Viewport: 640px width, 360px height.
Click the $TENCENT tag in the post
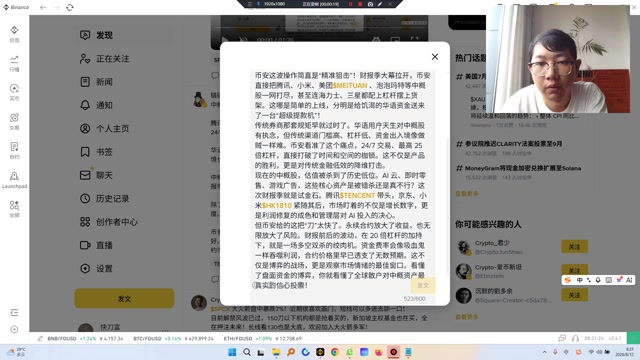pyautogui.click(x=357, y=196)
